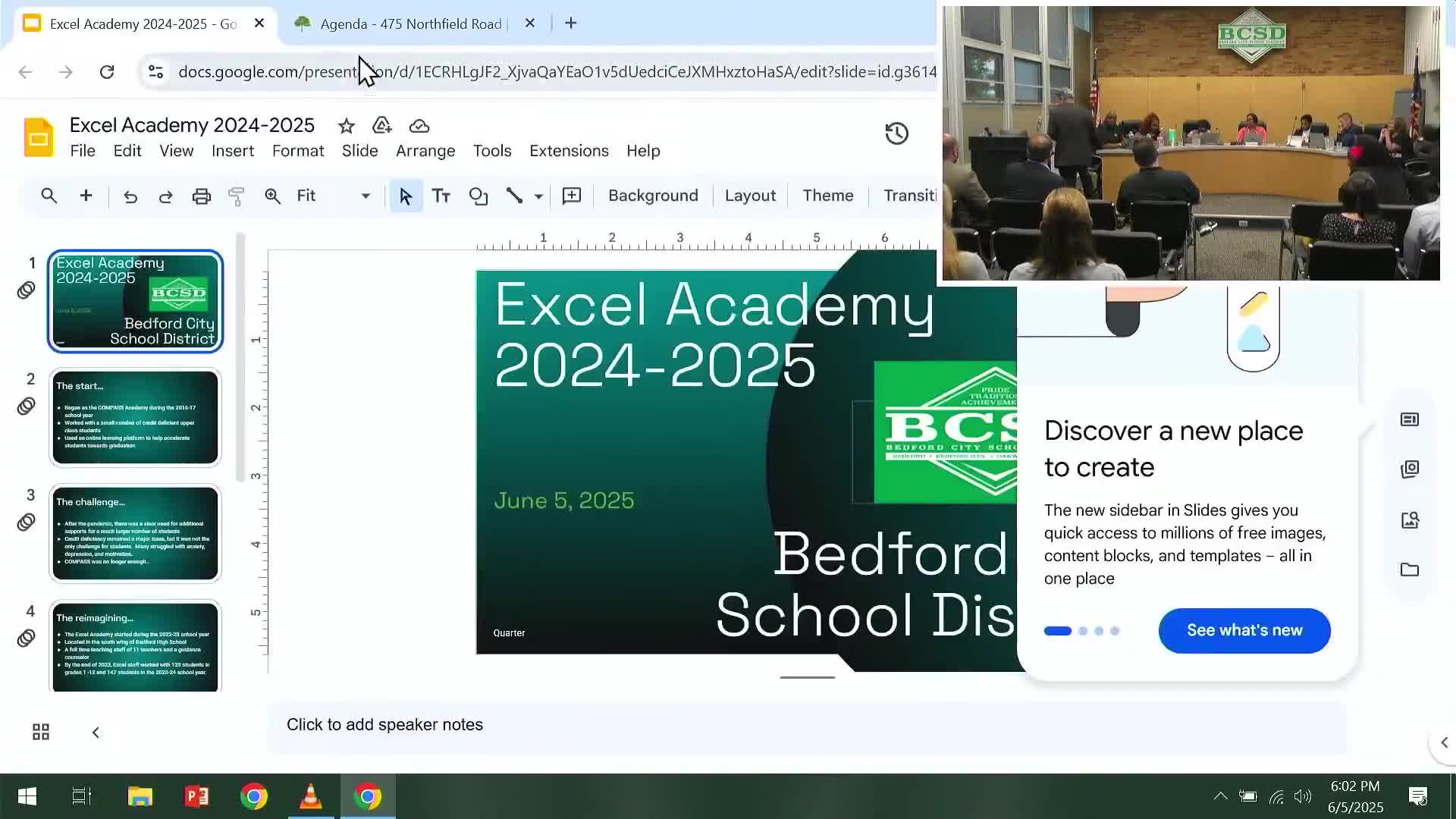This screenshot has height=819, width=1456.
Task: Select slide 3 thumbnail The challenge
Action: click(135, 533)
